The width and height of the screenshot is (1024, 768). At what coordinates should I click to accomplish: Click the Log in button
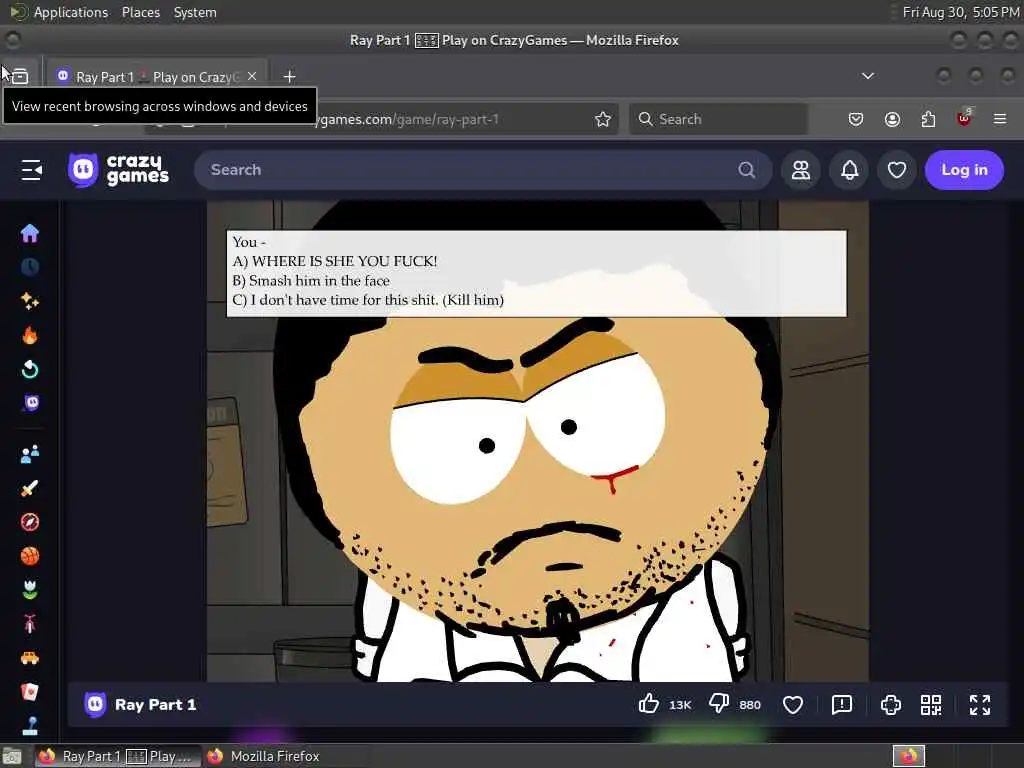[x=964, y=170]
